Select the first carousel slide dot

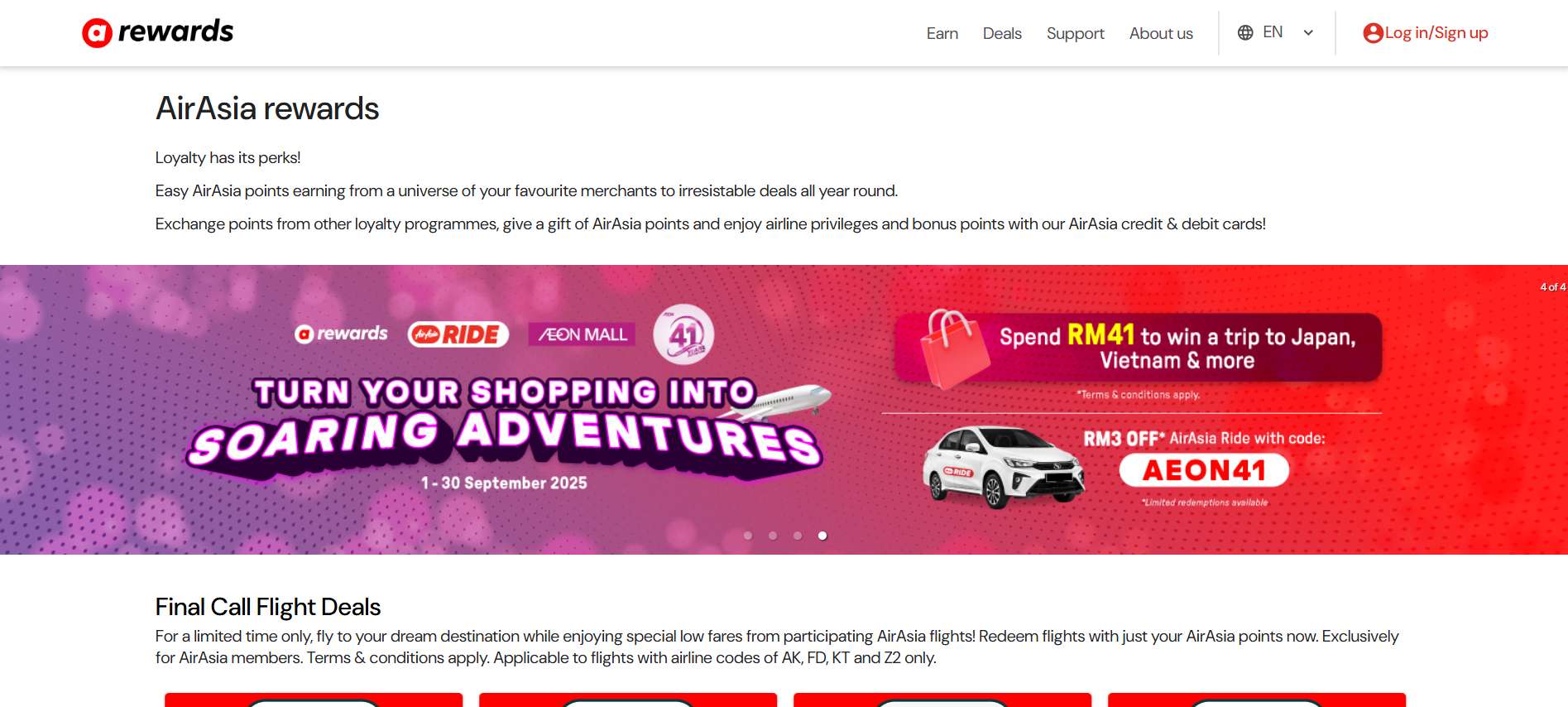pyautogui.click(x=748, y=536)
